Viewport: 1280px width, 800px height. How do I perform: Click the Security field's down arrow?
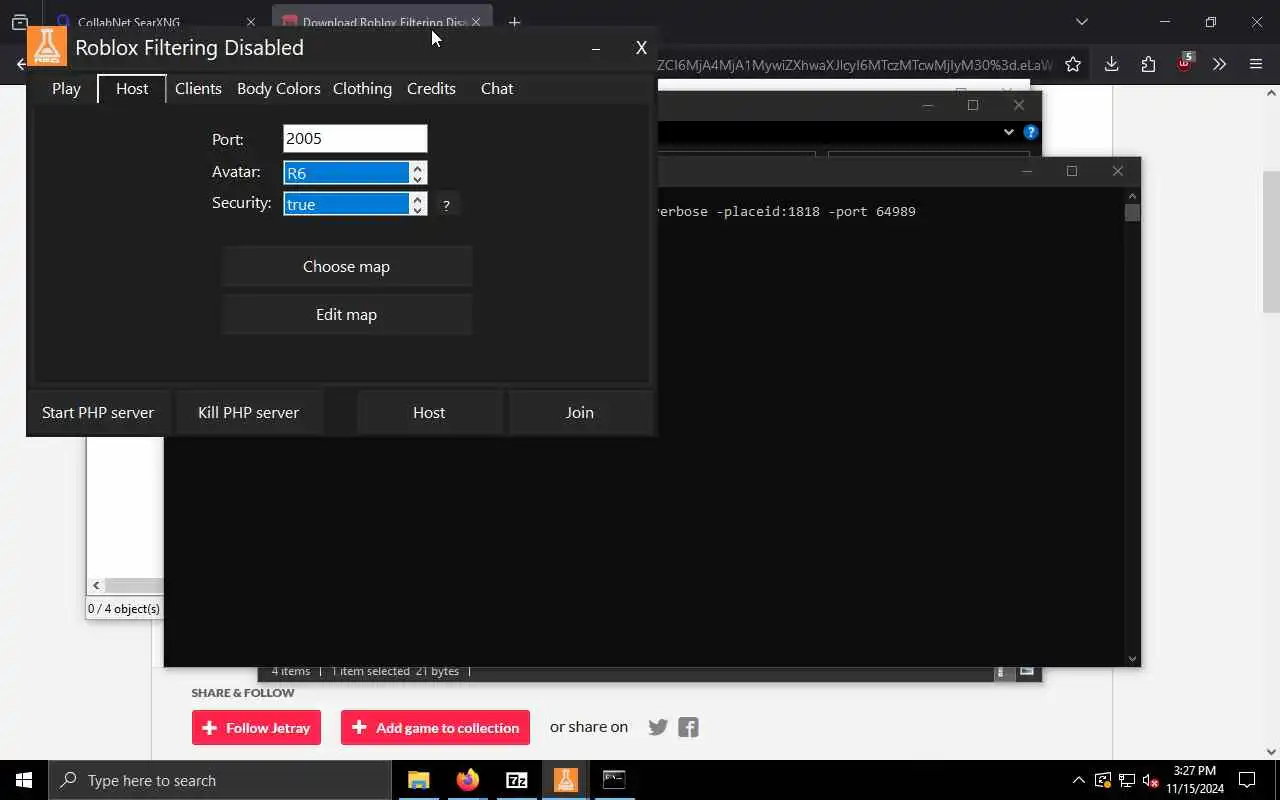point(418,210)
